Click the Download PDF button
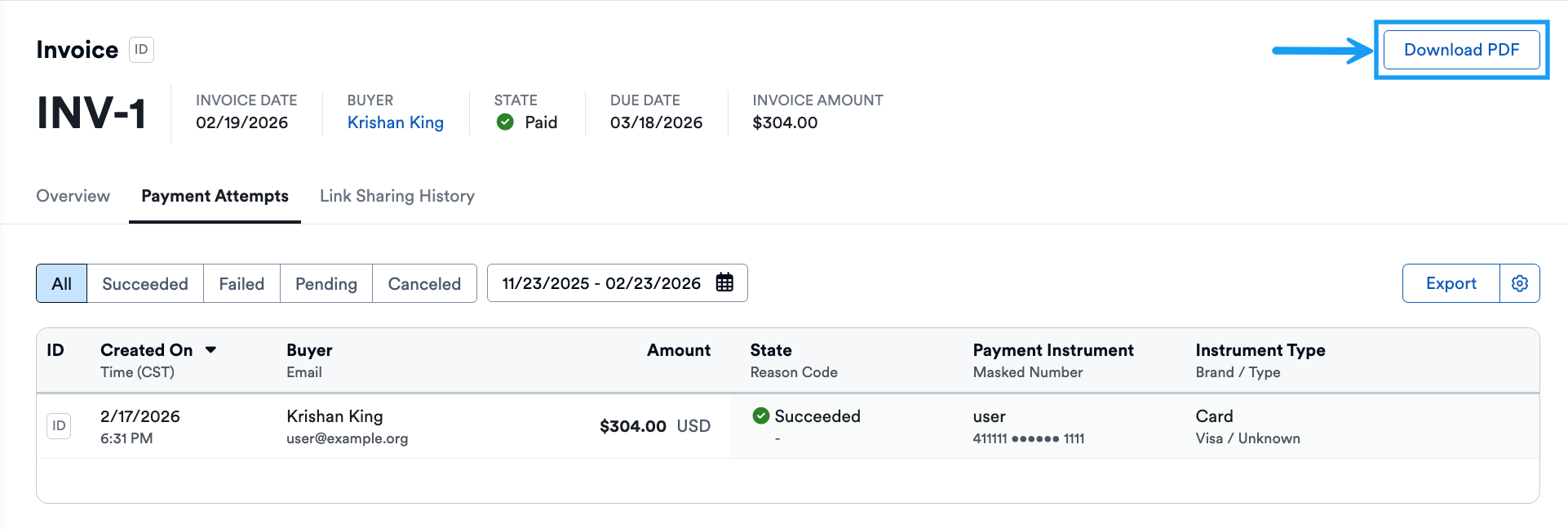Viewport: 1568px width, 529px height. (x=1461, y=50)
